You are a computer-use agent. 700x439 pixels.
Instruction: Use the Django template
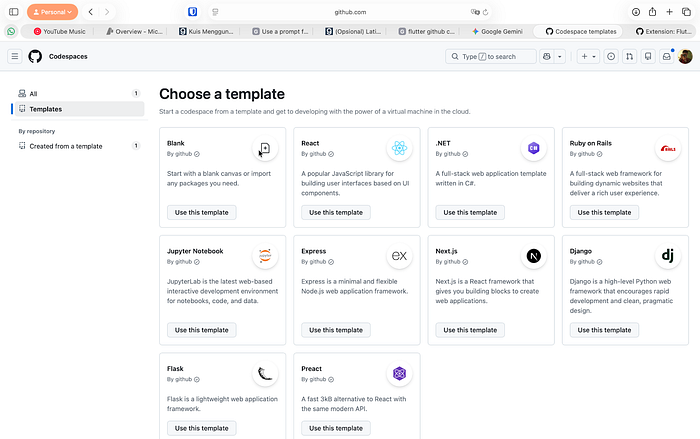click(604, 330)
